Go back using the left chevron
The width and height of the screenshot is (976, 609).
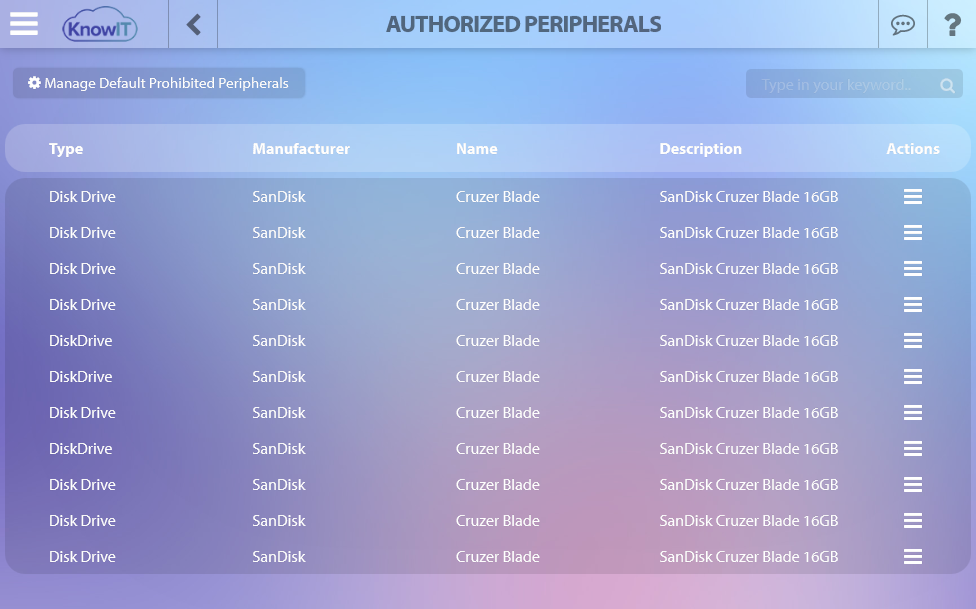(194, 25)
